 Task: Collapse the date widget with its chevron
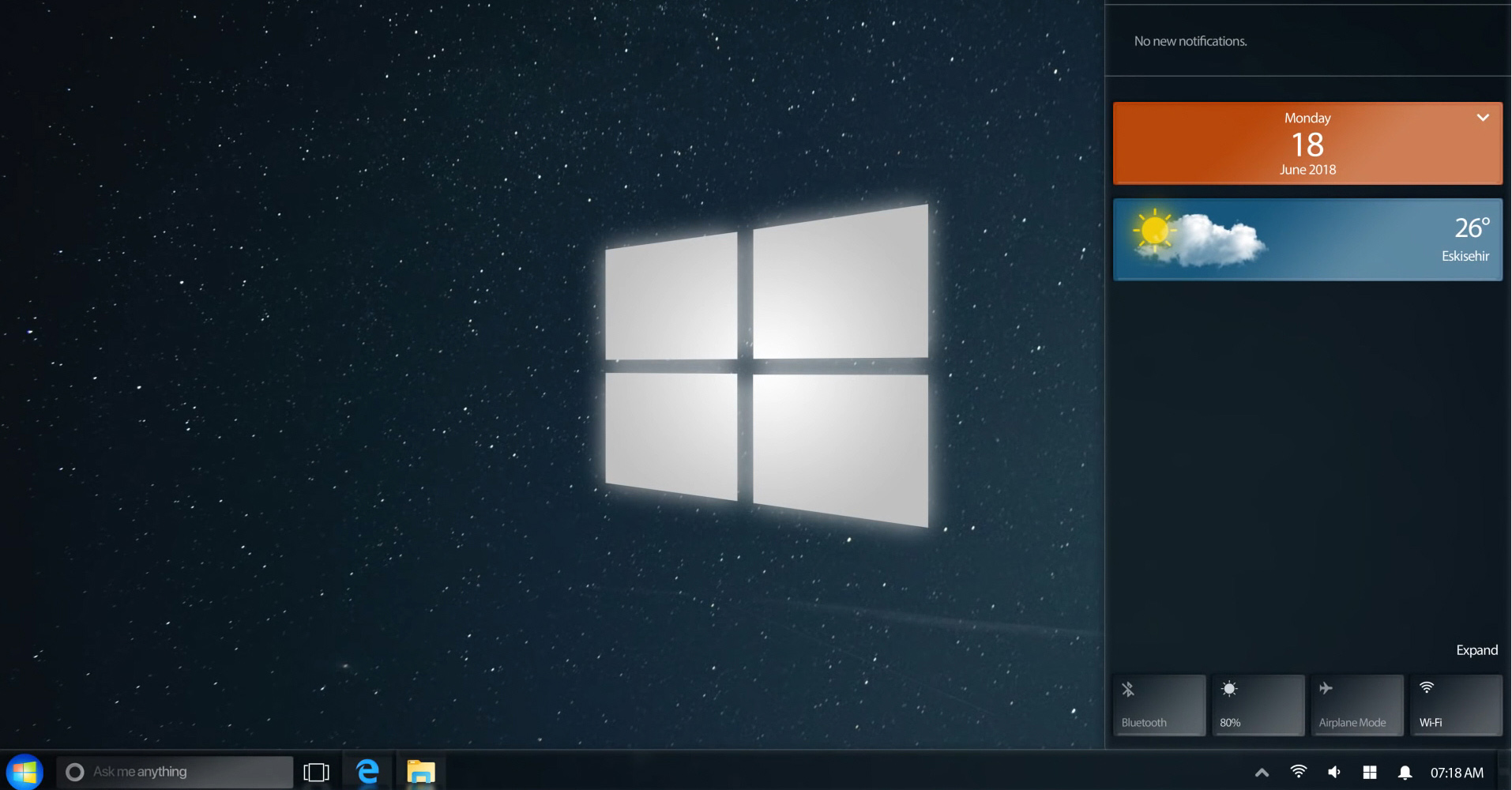point(1483,118)
